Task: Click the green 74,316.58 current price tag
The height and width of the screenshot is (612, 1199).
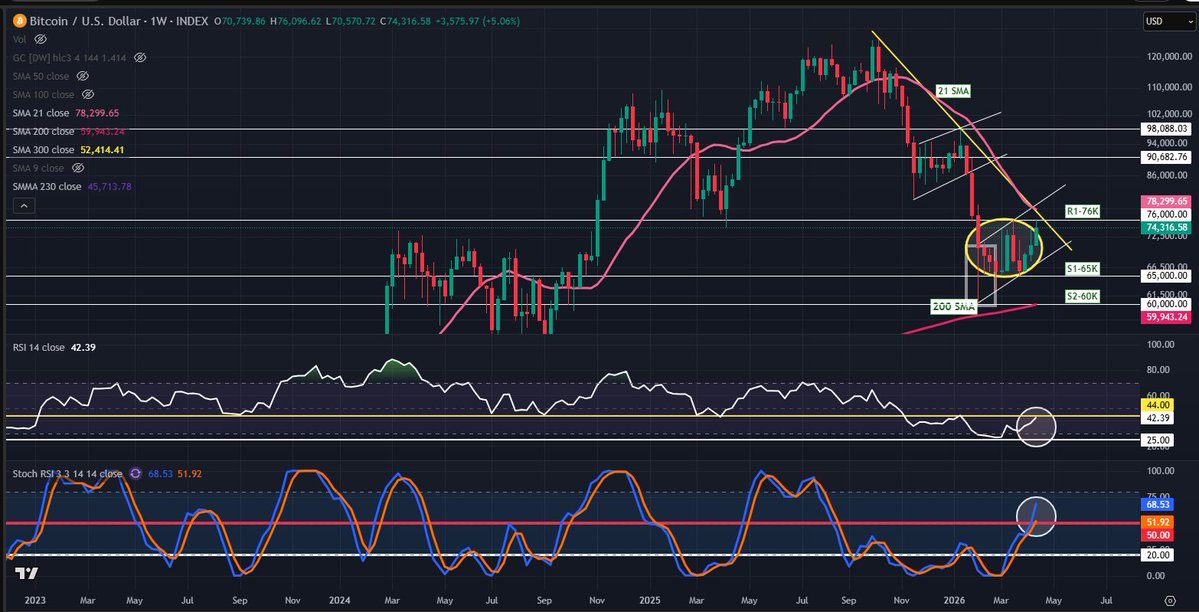Action: pyautogui.click(x=1167, y=228)
